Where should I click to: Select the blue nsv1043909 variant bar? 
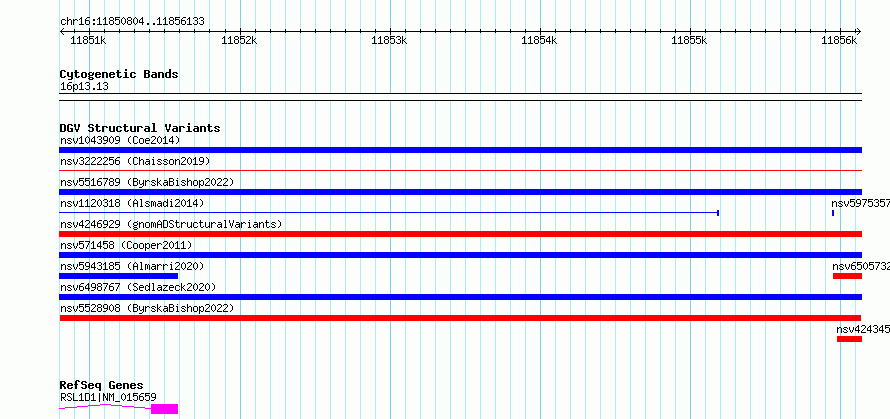point(460,150)
